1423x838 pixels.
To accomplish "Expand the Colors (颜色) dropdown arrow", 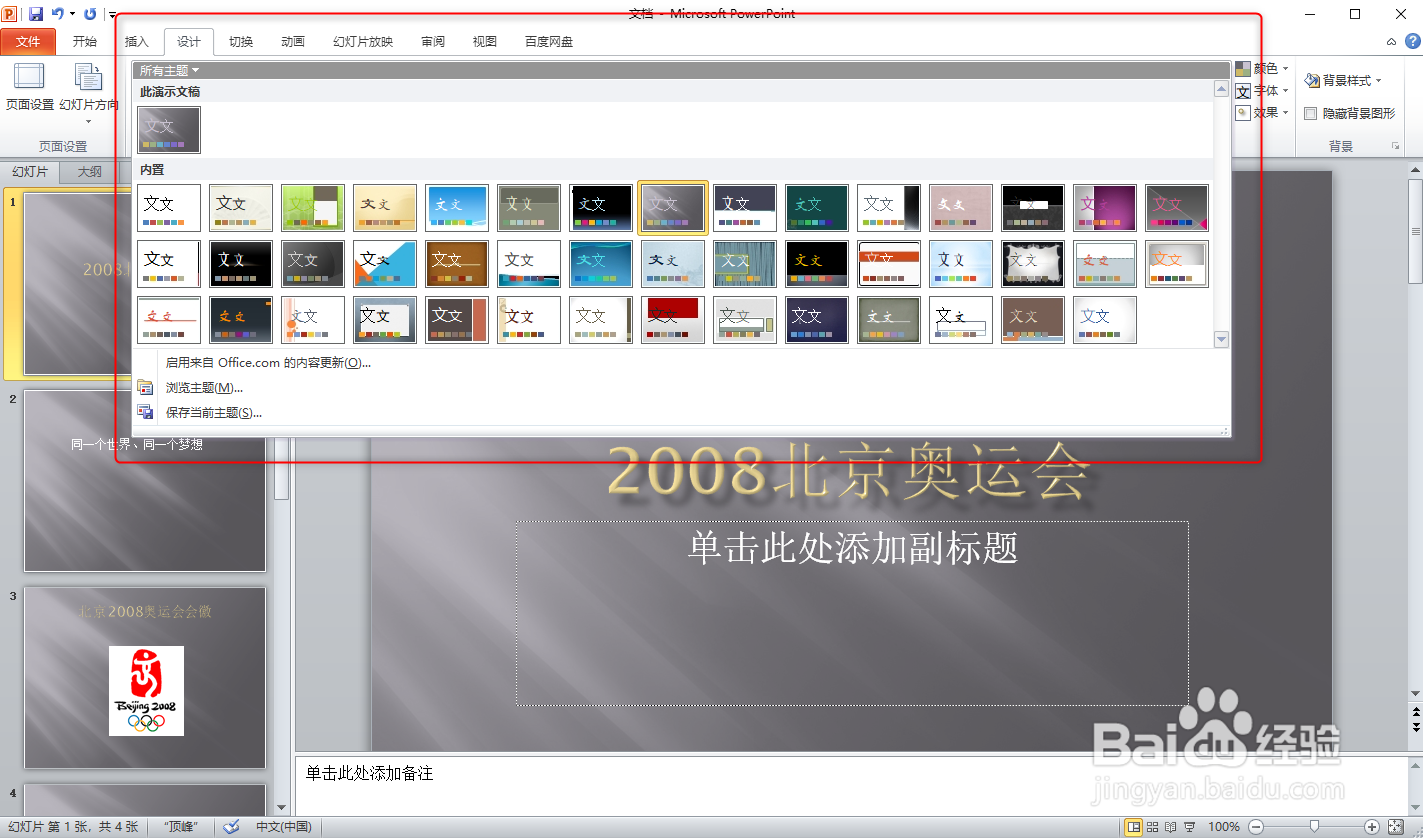I will (1286, 69).
